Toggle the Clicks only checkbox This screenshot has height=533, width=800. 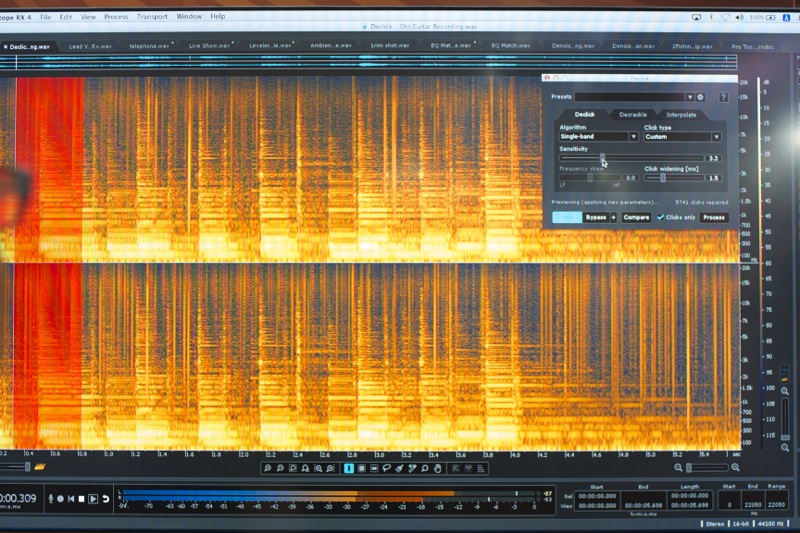pyautogui.click(x=660, y=217)
